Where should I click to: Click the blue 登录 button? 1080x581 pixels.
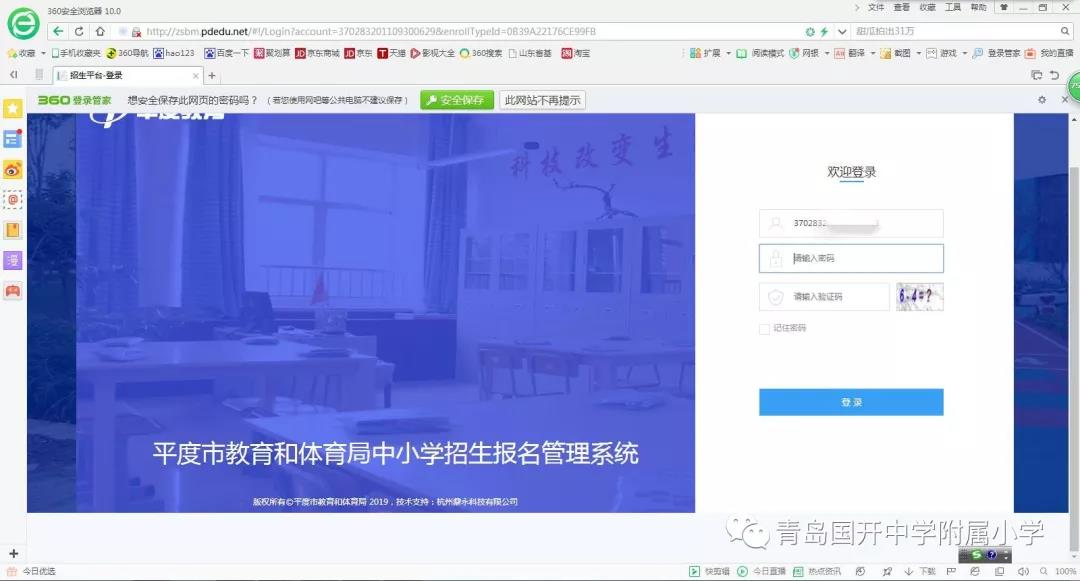click(x=850, y=402)
